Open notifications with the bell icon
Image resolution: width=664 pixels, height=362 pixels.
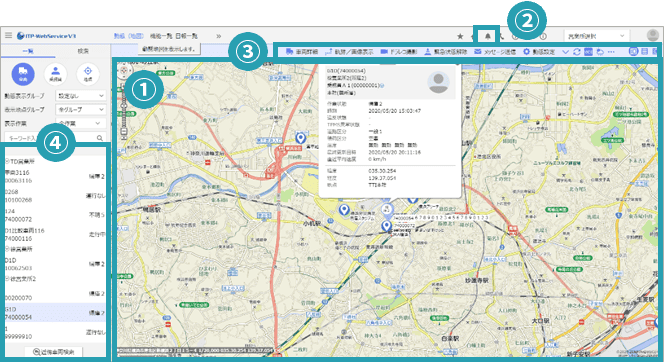point(488,36)
